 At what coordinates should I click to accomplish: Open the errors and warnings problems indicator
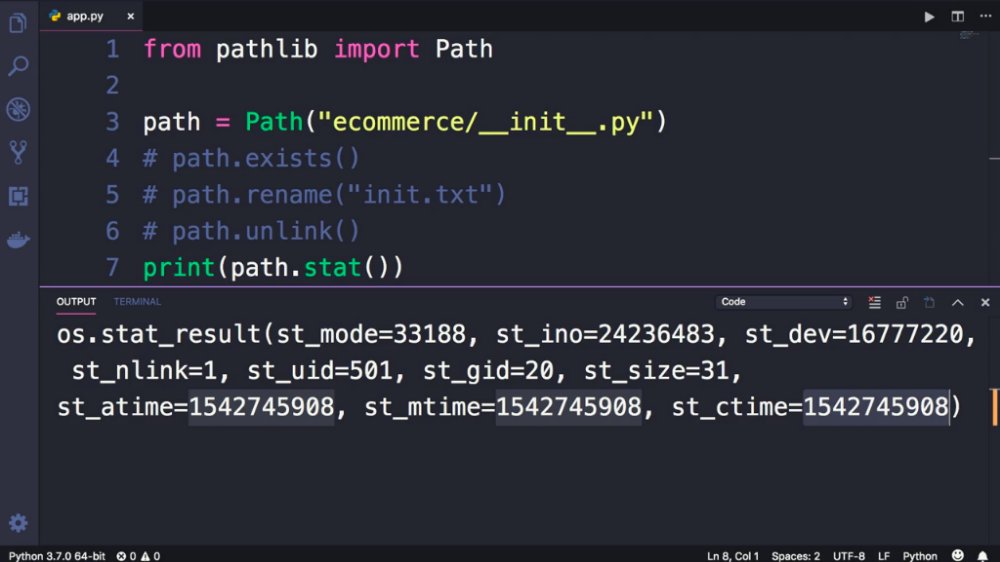tap(138, 556)
